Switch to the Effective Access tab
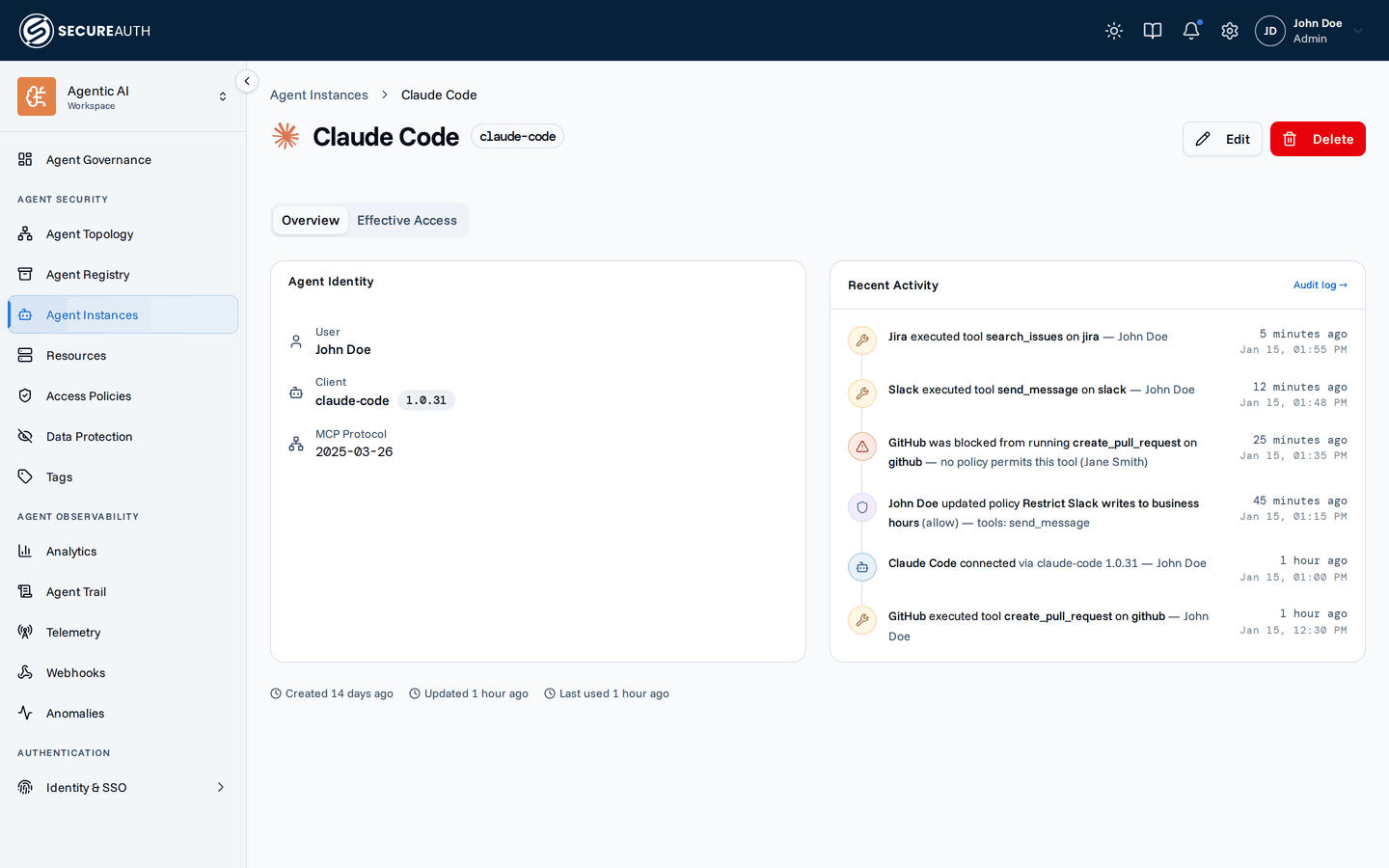 [407, 220]
